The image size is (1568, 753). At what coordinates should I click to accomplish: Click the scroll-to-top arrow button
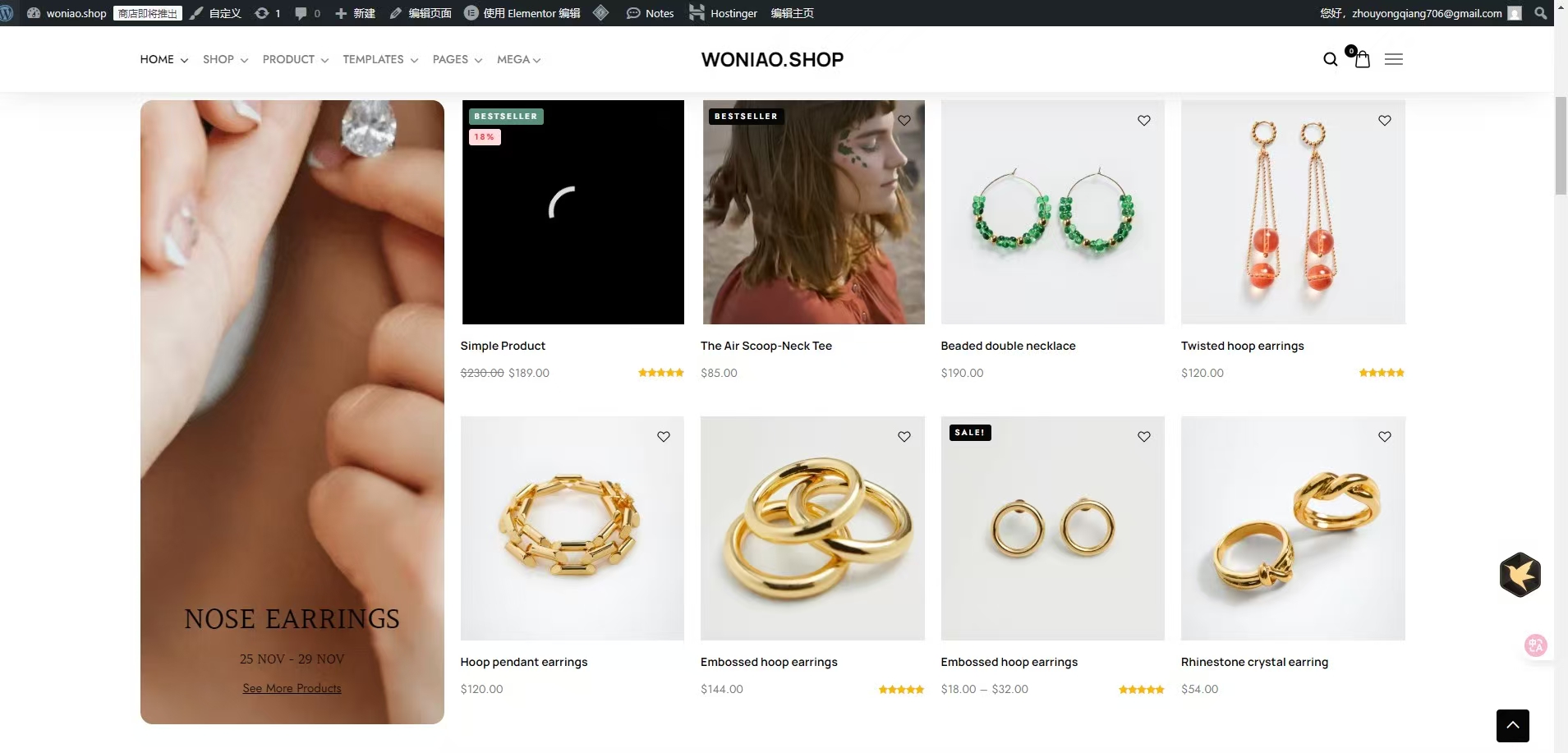[x=1512, y=725]
